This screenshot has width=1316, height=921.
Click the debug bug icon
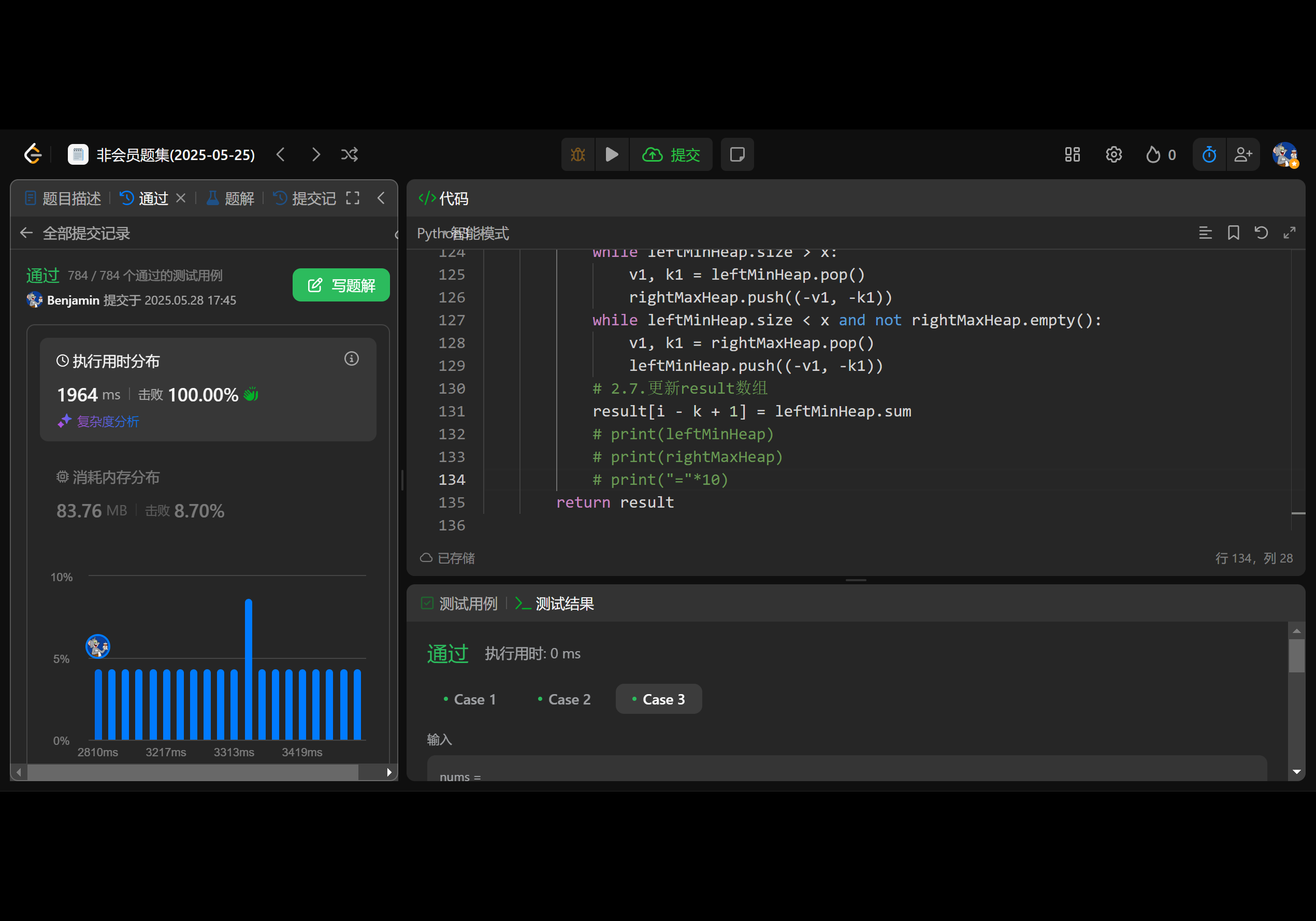[578, 155]
